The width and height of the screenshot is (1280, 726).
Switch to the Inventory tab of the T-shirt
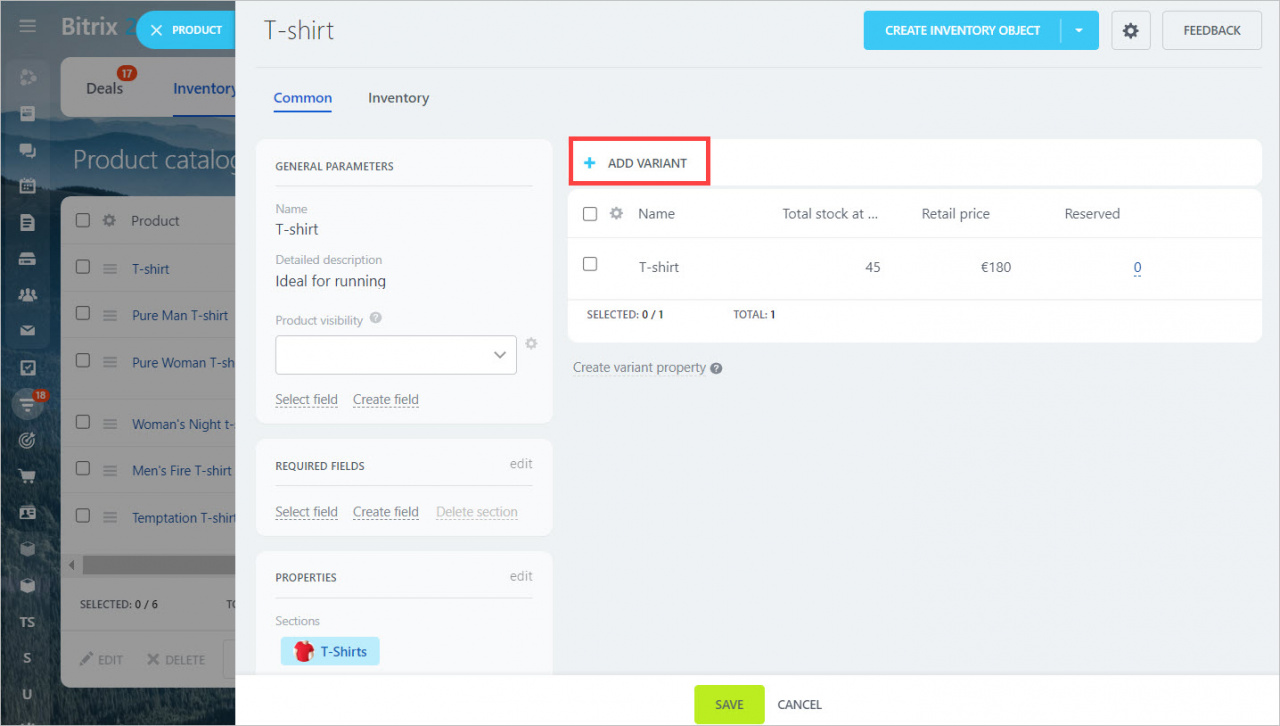(x=398, y=98)
